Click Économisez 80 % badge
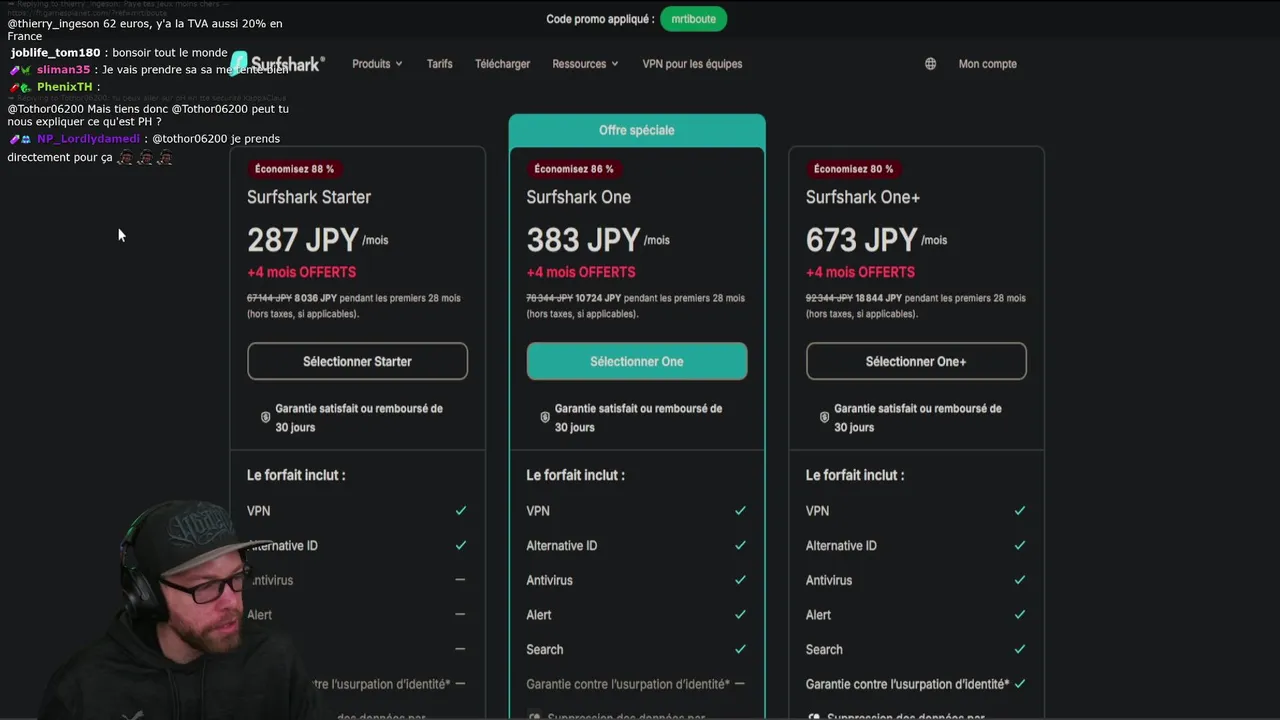The height and width of the screenshot is (720, 1280). click(853, 169)
